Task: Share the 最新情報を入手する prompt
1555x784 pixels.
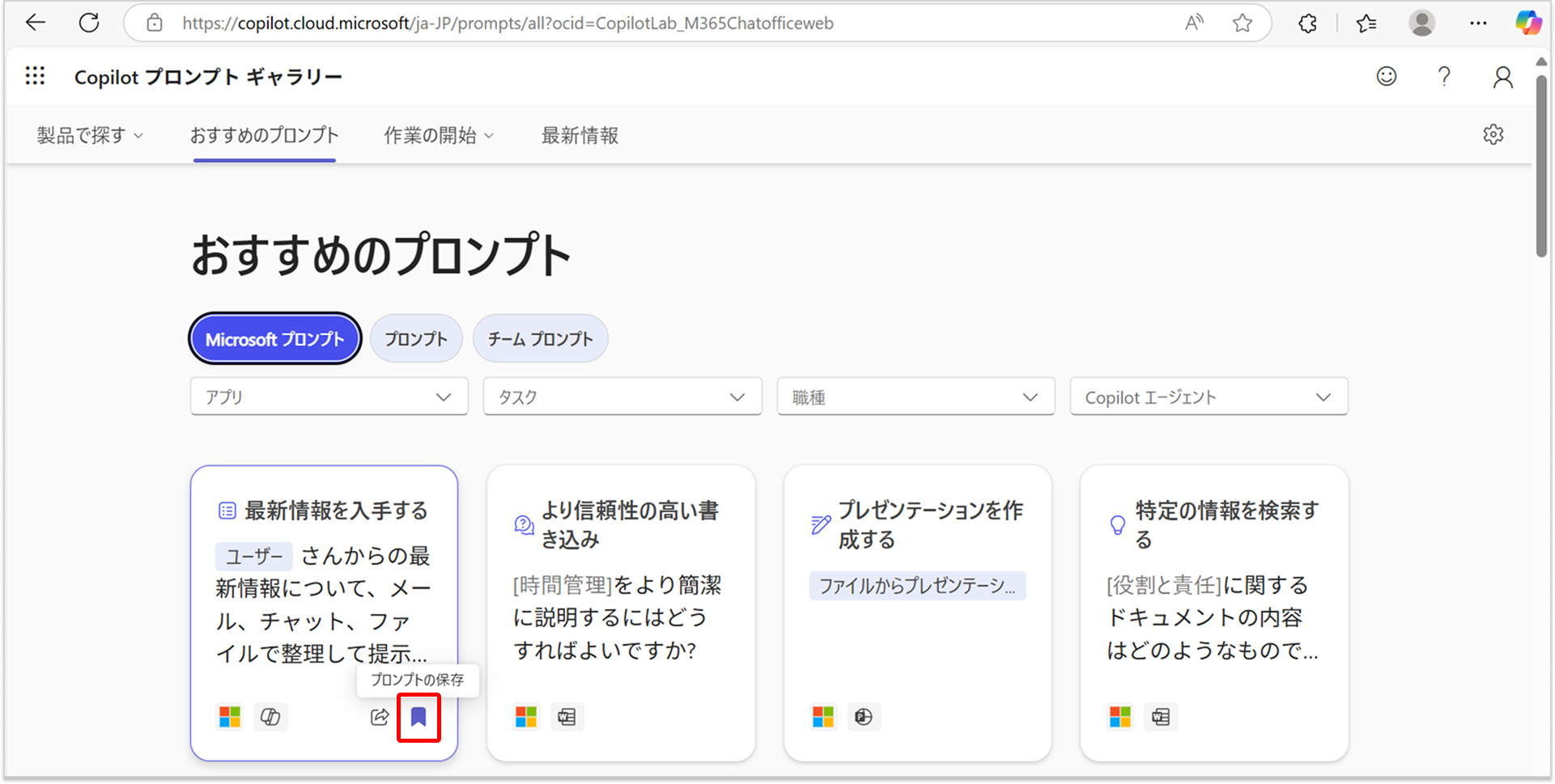Action: (379, 716)
